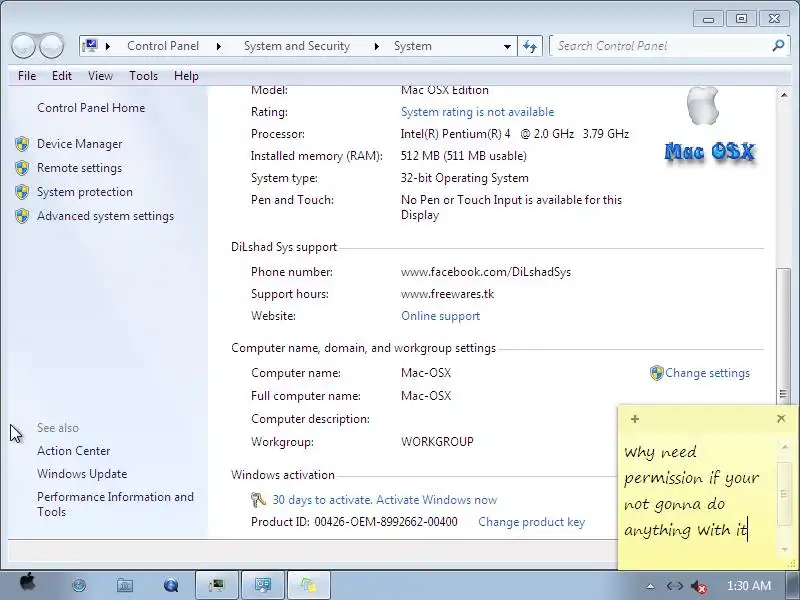The image size is (800, 600).
Task: Click the System protection shield icon
Action: tap(22, 192)
